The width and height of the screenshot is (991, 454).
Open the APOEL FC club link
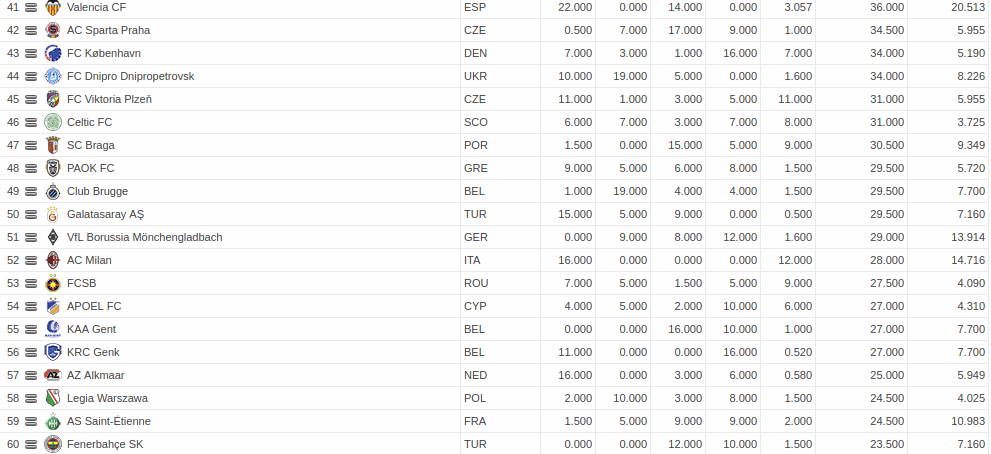[x=94, y=306]
